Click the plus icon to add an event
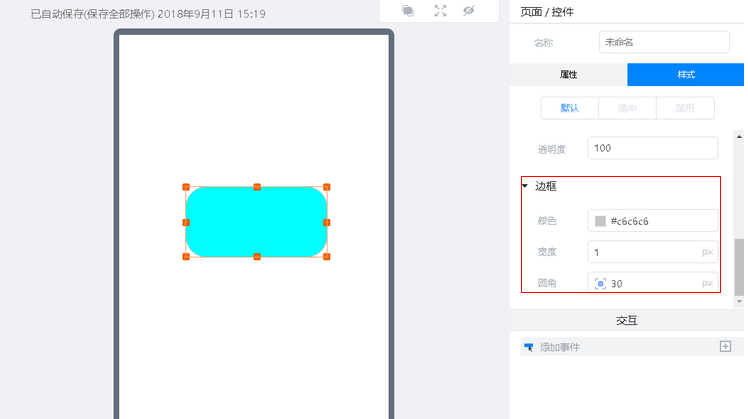 725,346
